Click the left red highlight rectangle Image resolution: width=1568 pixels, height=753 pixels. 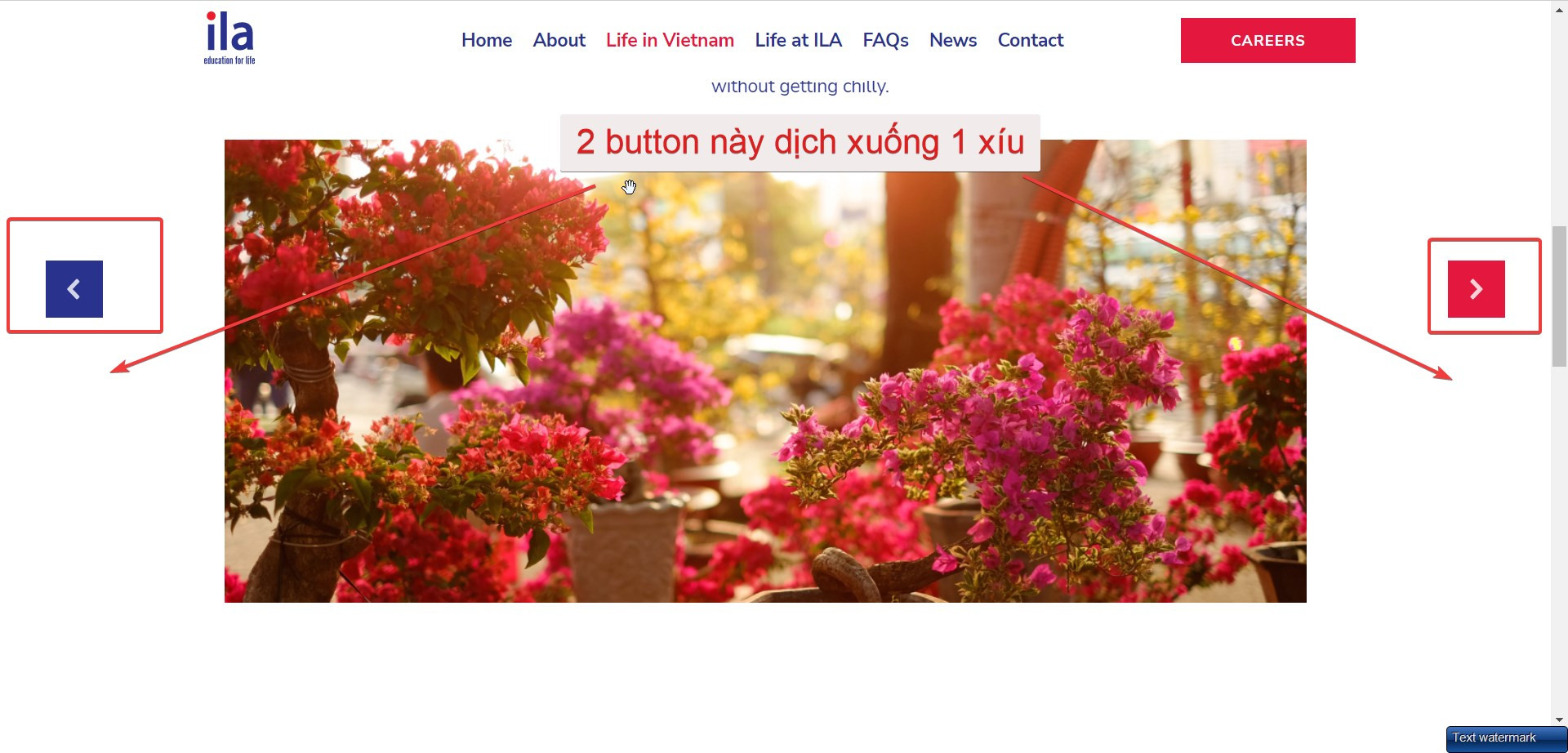click(x=85, y=275)
